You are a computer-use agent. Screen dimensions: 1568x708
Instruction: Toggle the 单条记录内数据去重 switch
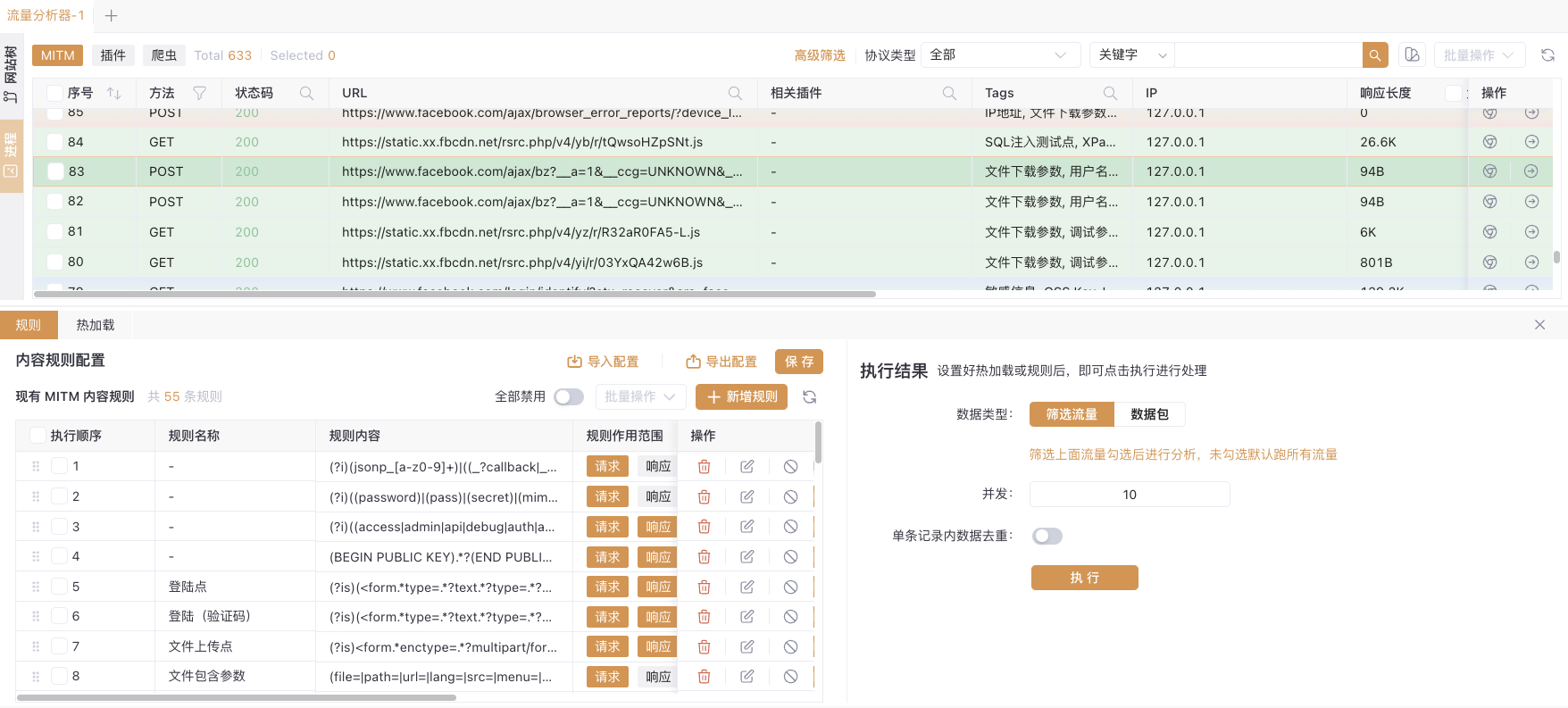(1047, 536)
